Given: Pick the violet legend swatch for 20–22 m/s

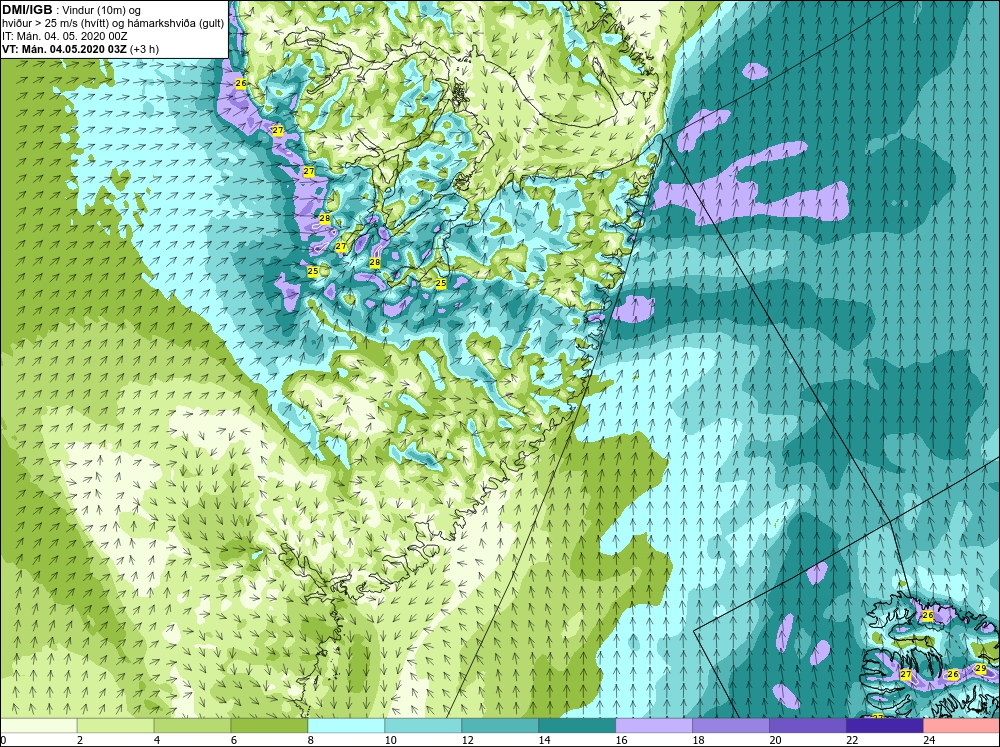Looking at the screenshot, I should [807, 726].
